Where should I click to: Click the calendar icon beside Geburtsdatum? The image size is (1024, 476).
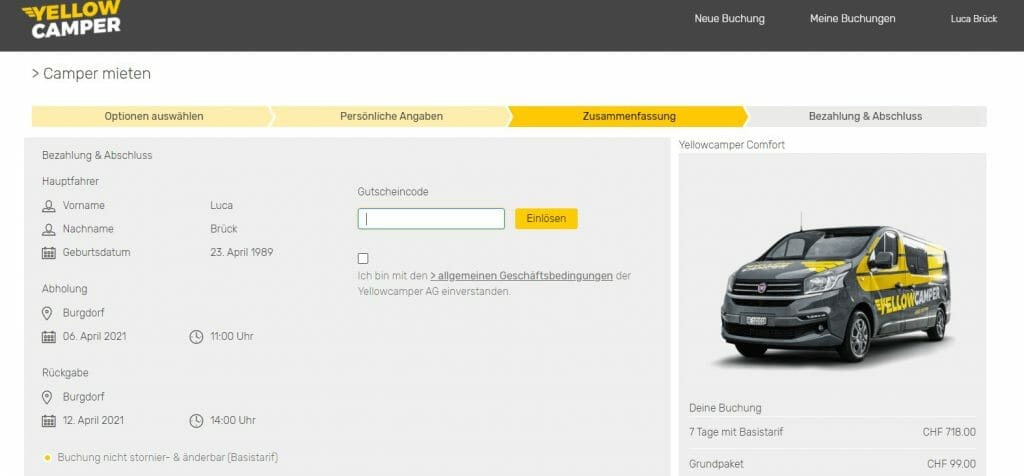coord(48,253)
